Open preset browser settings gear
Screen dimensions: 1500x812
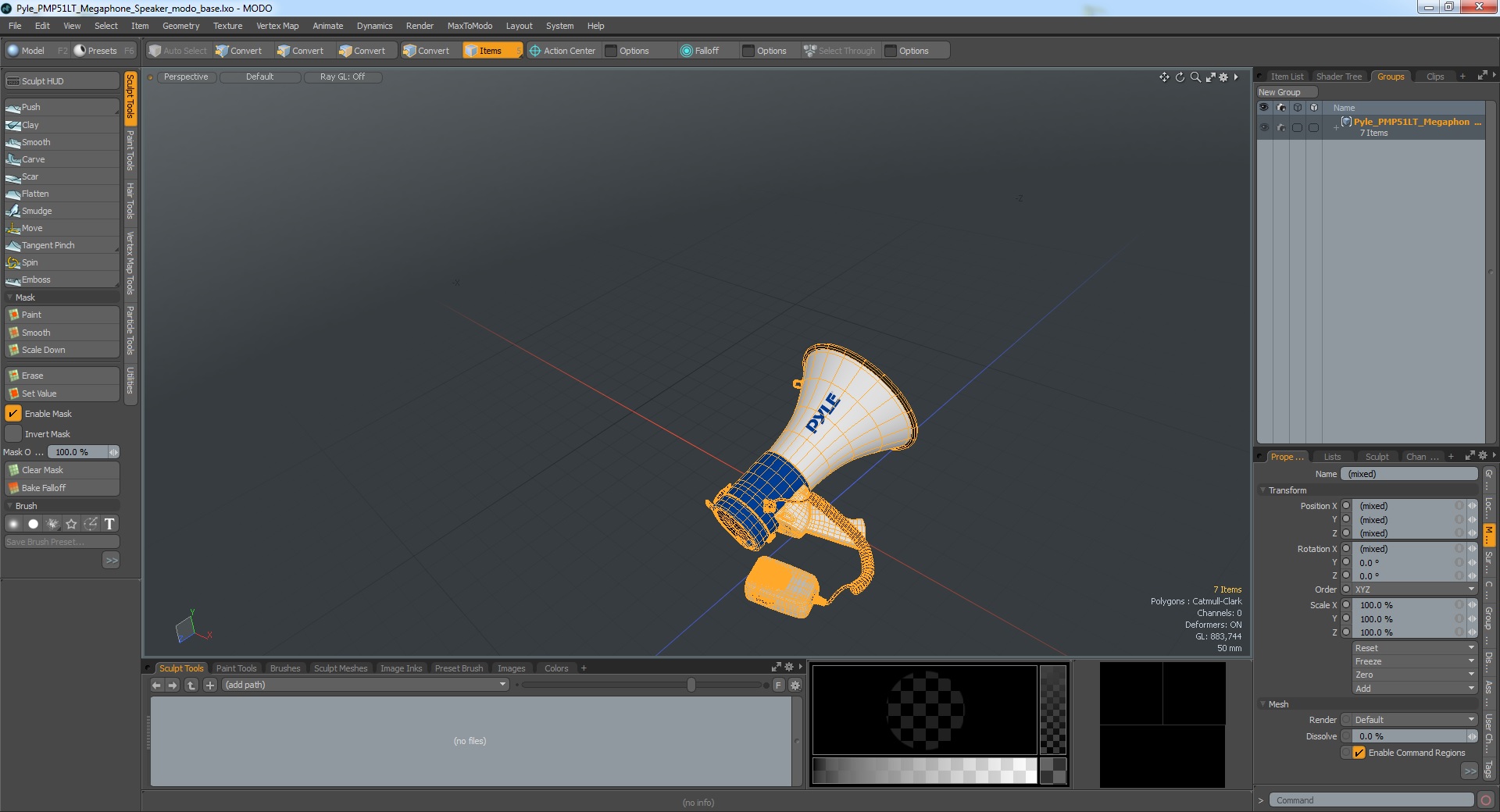pyautogui.click(x=795, y=685)
